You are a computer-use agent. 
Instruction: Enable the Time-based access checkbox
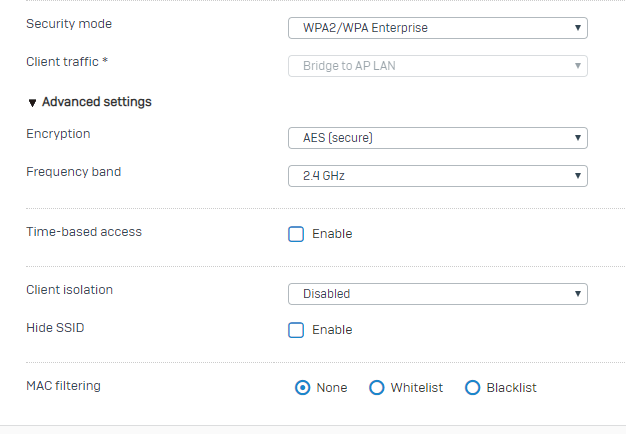296,234
